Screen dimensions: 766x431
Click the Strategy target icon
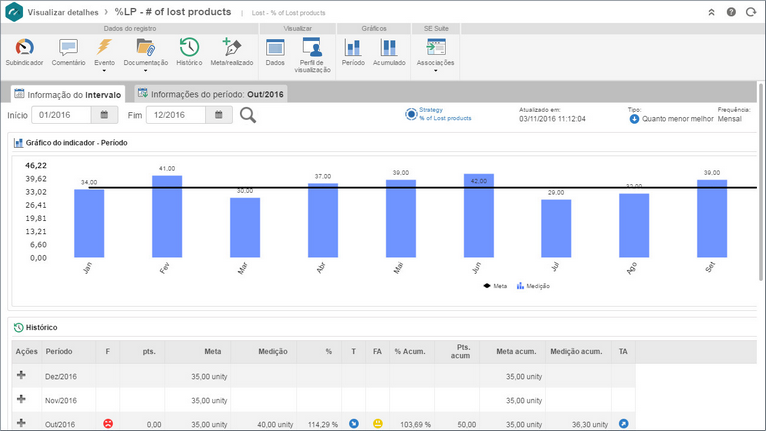(411, 114)
